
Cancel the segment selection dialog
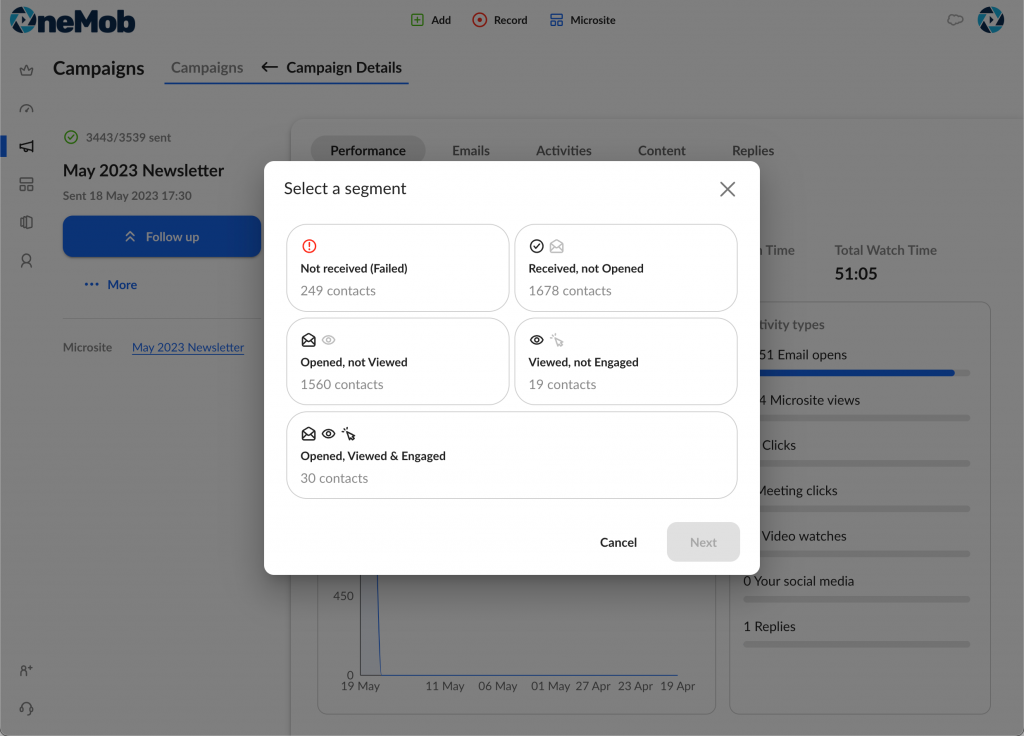pos(618,542)
